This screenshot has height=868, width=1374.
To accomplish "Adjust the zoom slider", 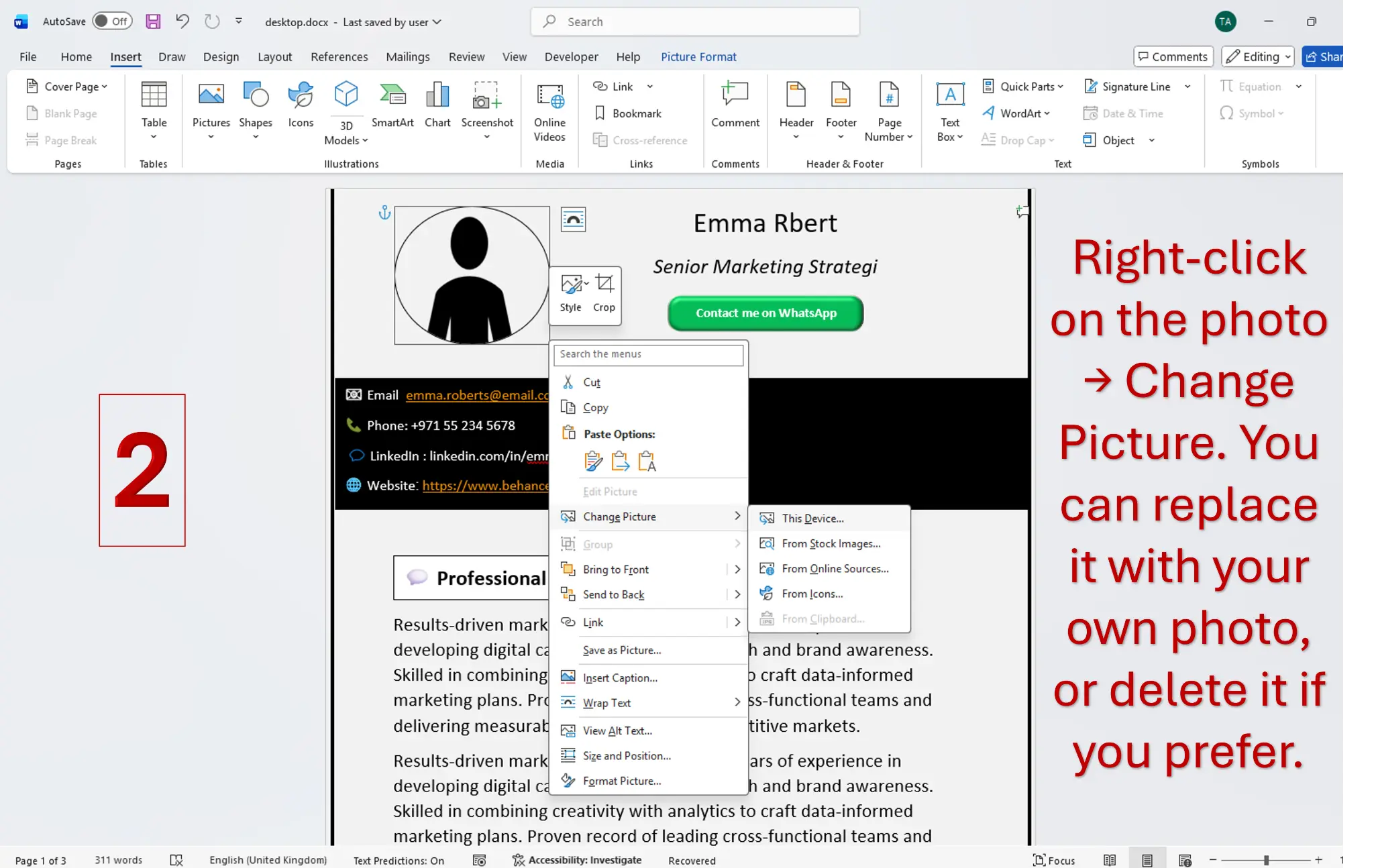I will pyautogui.click(x=1265, y=860).
